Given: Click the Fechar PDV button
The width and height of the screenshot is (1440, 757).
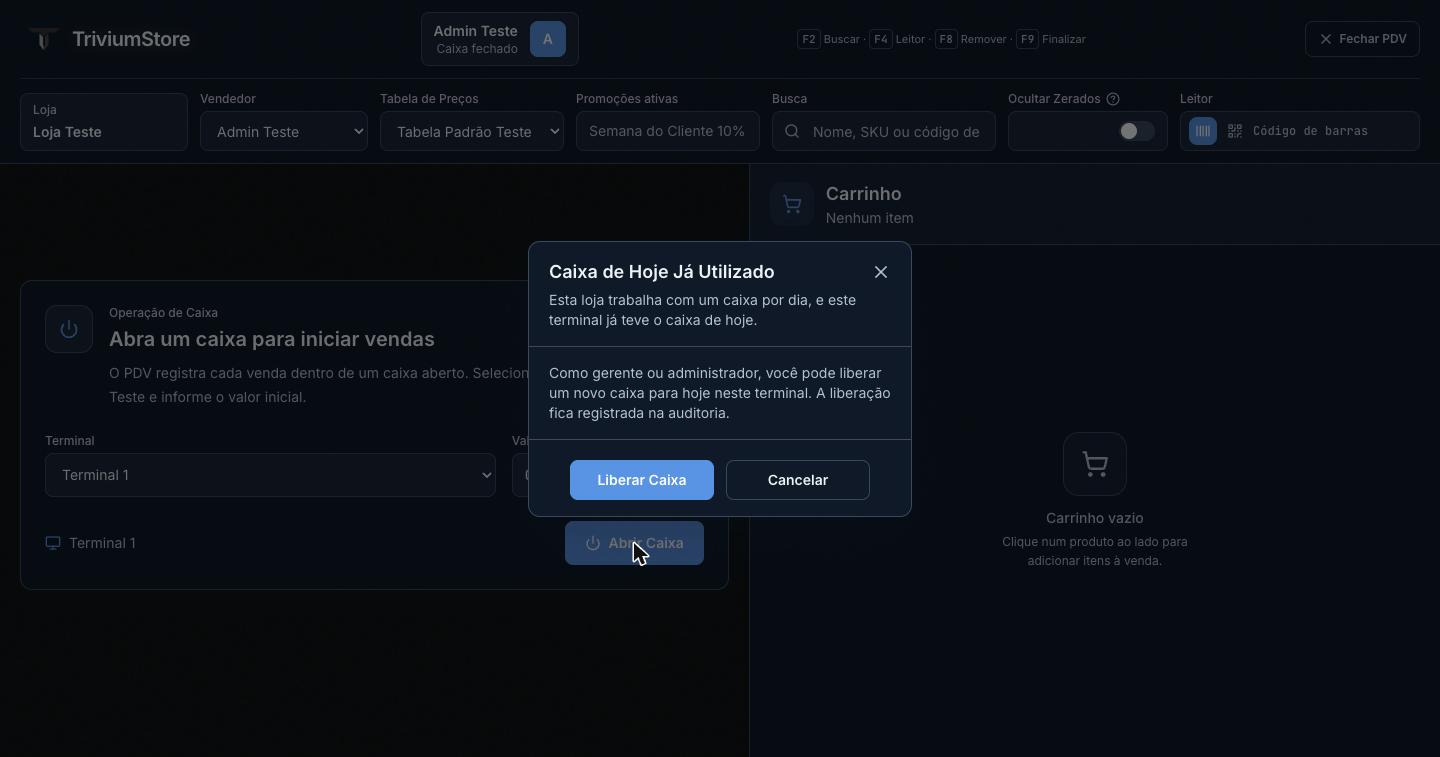Looking at the screenshot, I should coord(1362,39).
